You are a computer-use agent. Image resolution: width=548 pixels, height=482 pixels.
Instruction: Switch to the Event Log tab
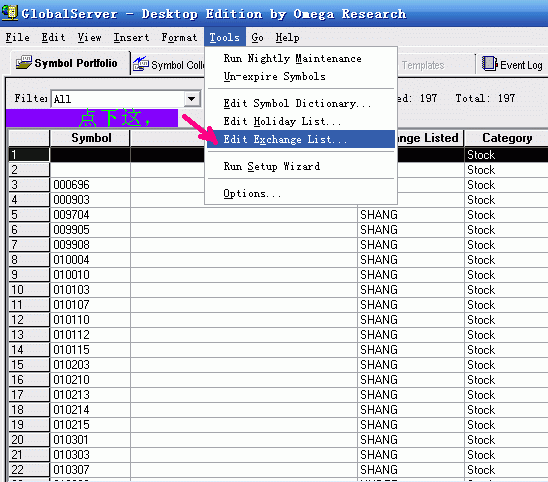[x=512, y=65]
